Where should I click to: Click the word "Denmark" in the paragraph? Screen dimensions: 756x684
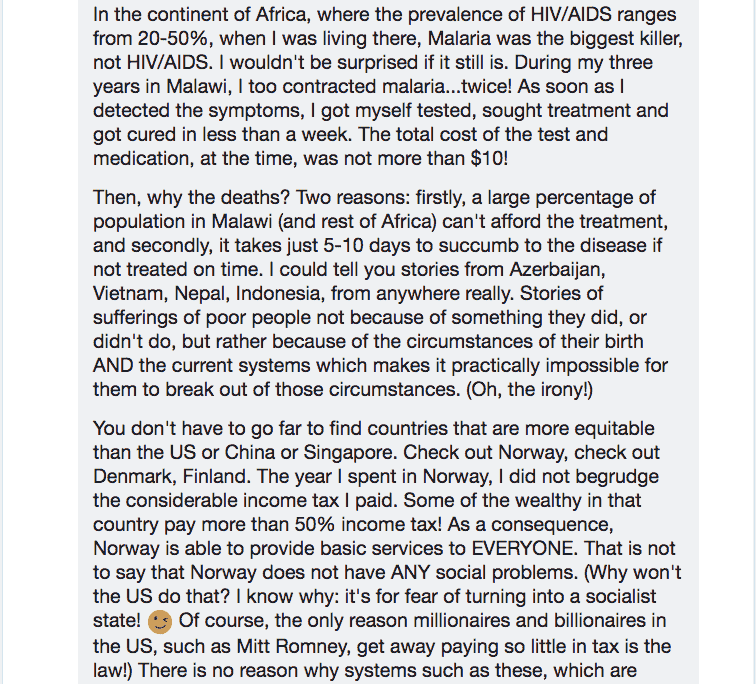pos(133,475)
